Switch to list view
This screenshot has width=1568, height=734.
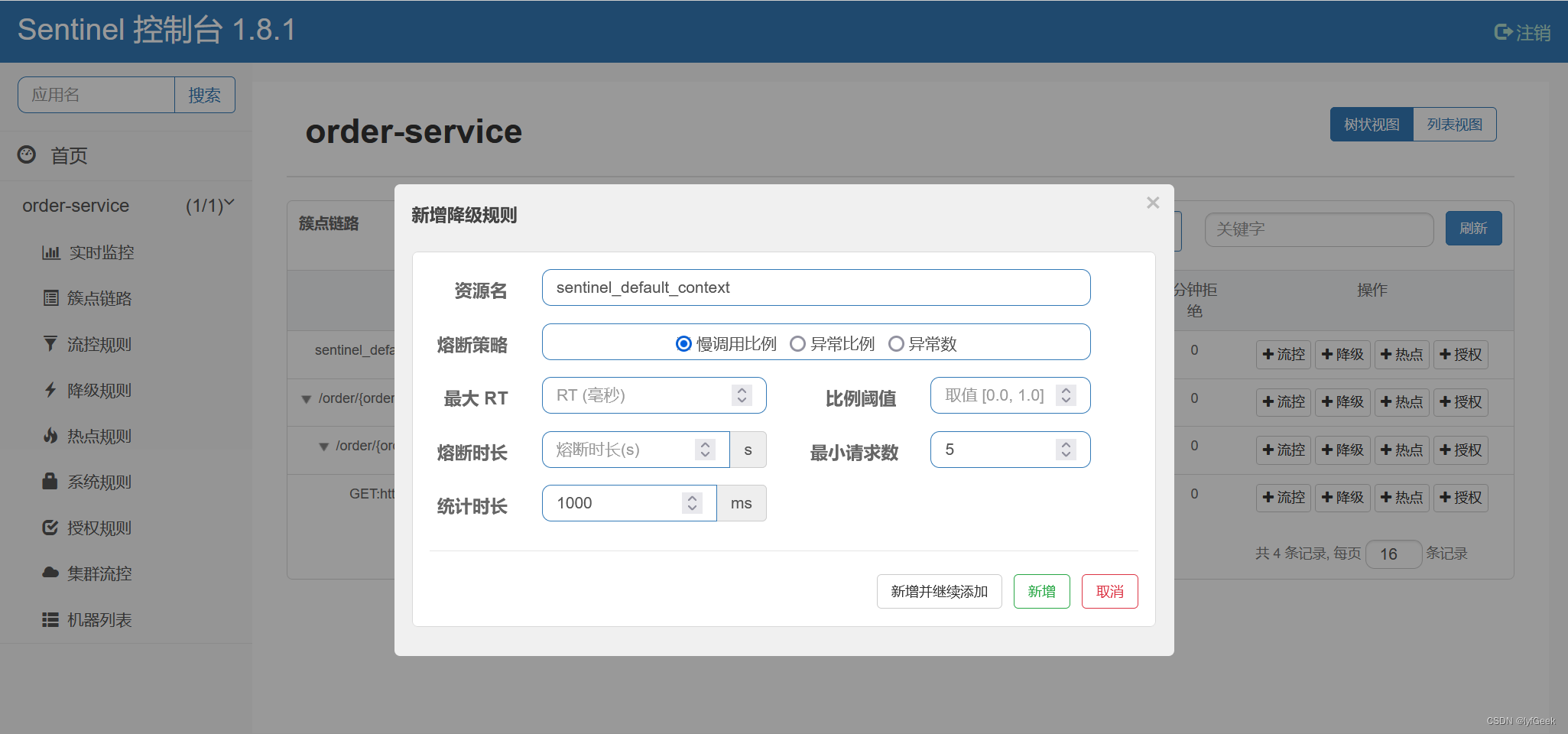click(x=1455, y=125)
